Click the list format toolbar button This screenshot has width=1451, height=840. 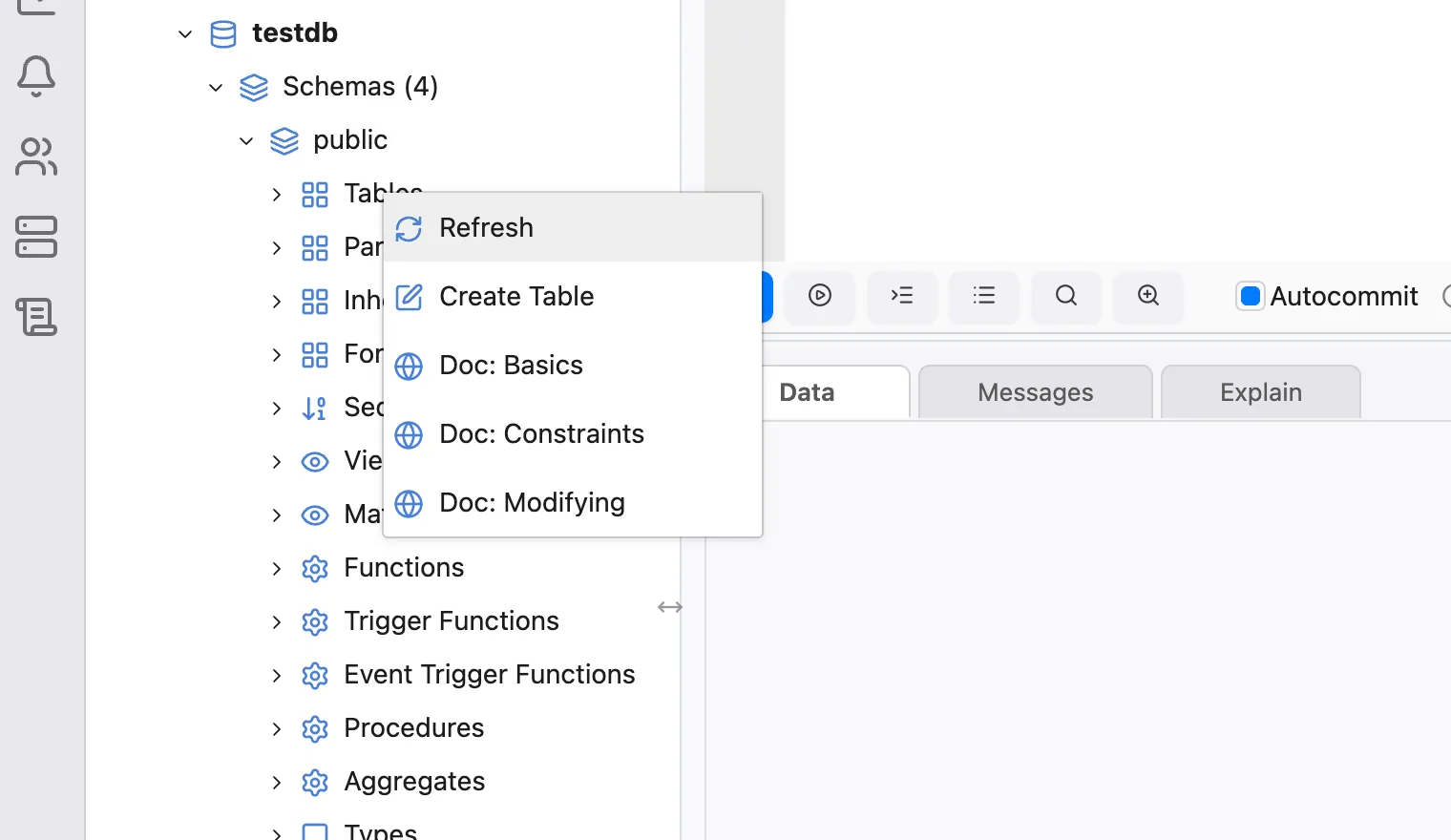click(x=984, y=296)
